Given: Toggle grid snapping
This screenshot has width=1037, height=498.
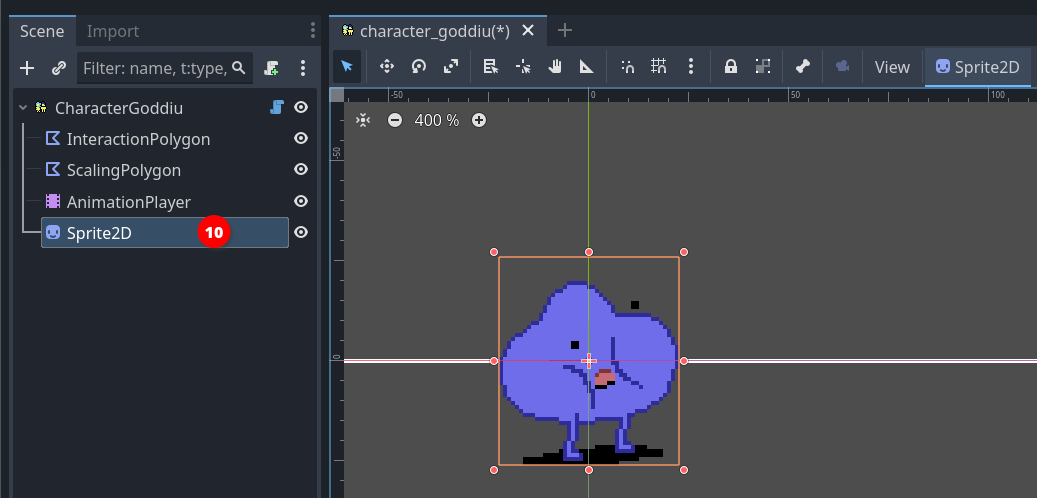Looking at the screenshot, I should tap(659, 66).
